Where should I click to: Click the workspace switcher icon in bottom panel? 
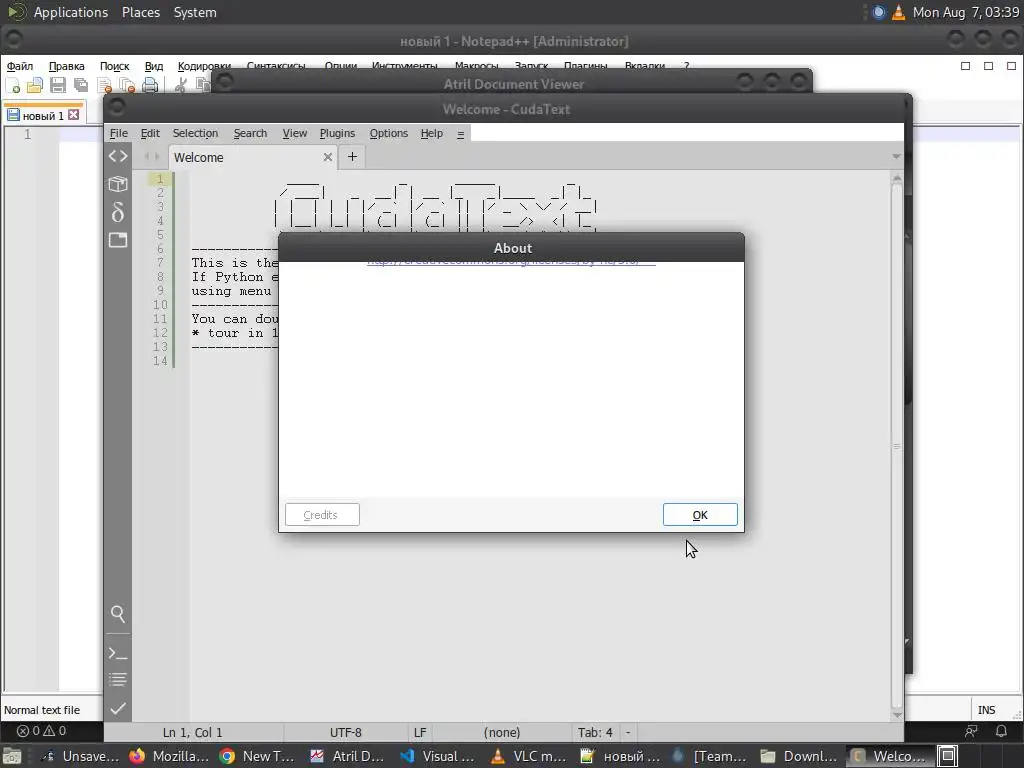point(948,756)
